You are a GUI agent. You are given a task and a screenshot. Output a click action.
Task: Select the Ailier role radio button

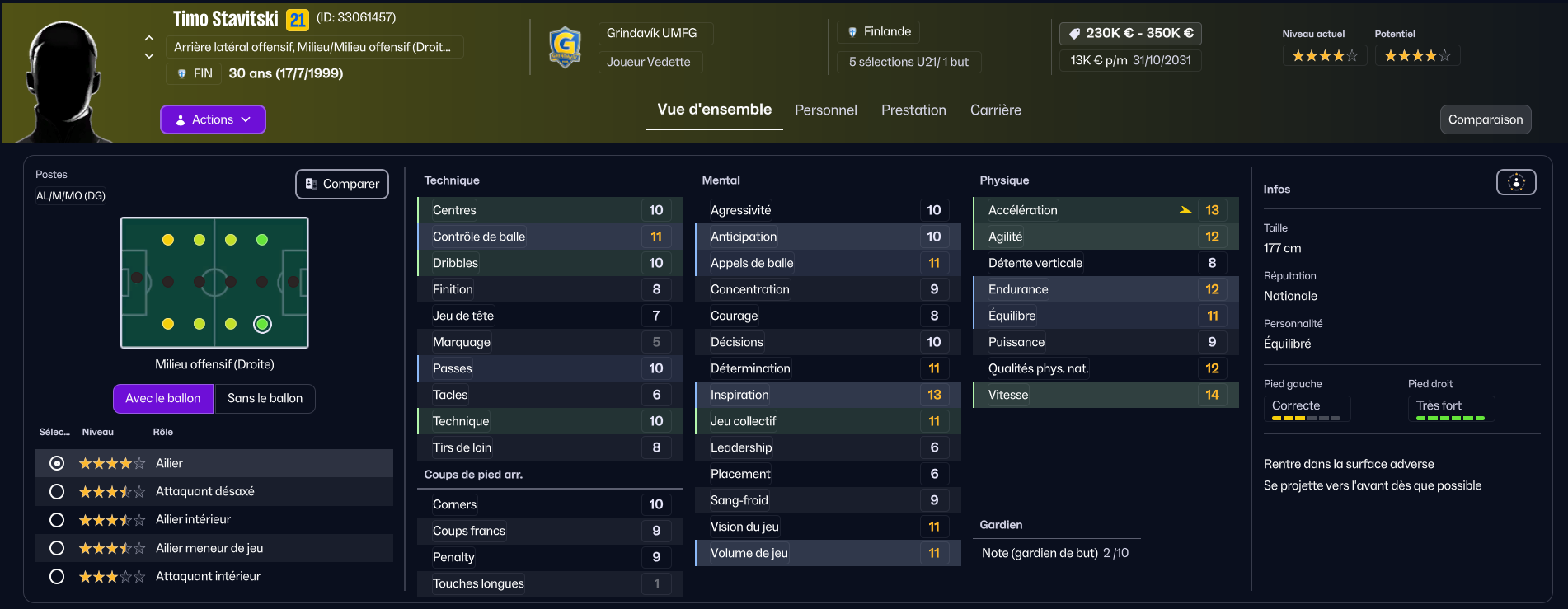[x=57, y=463]
